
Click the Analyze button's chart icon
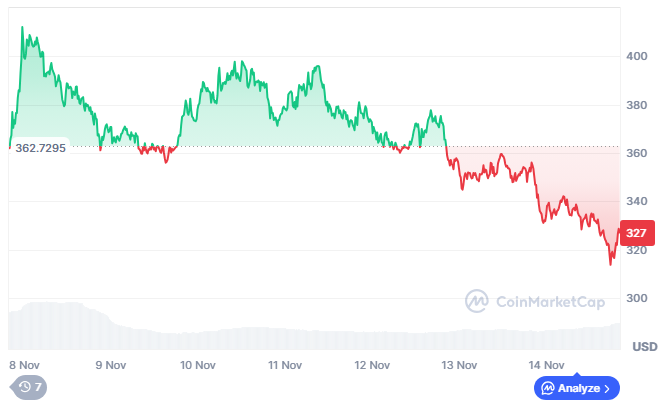click(x=547, y=387)
